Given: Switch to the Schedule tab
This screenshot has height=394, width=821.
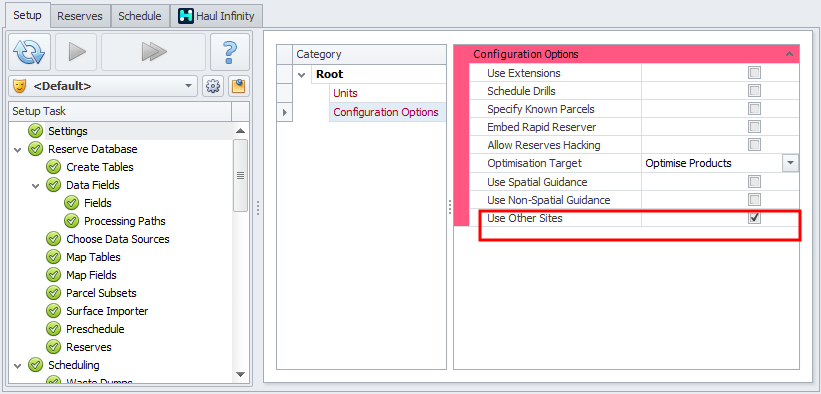Looking at the screenshot, I should coord(140,16).
